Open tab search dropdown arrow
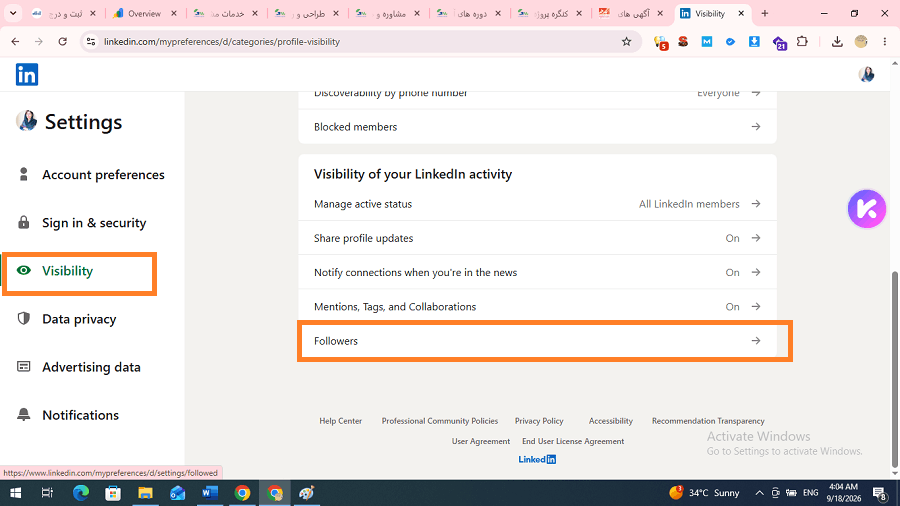The width and height of the screenshot is (900, 506). click(x=13, y=13)
